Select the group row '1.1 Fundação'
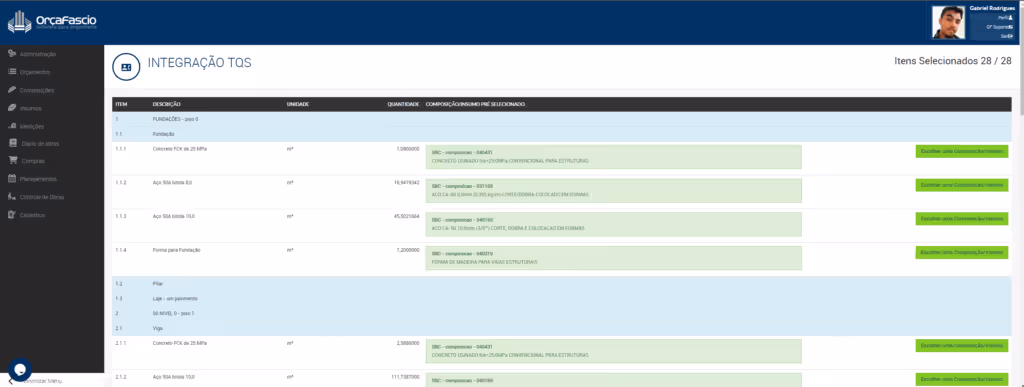This screenshot has height=387, width=1024. tap(562, 134)
